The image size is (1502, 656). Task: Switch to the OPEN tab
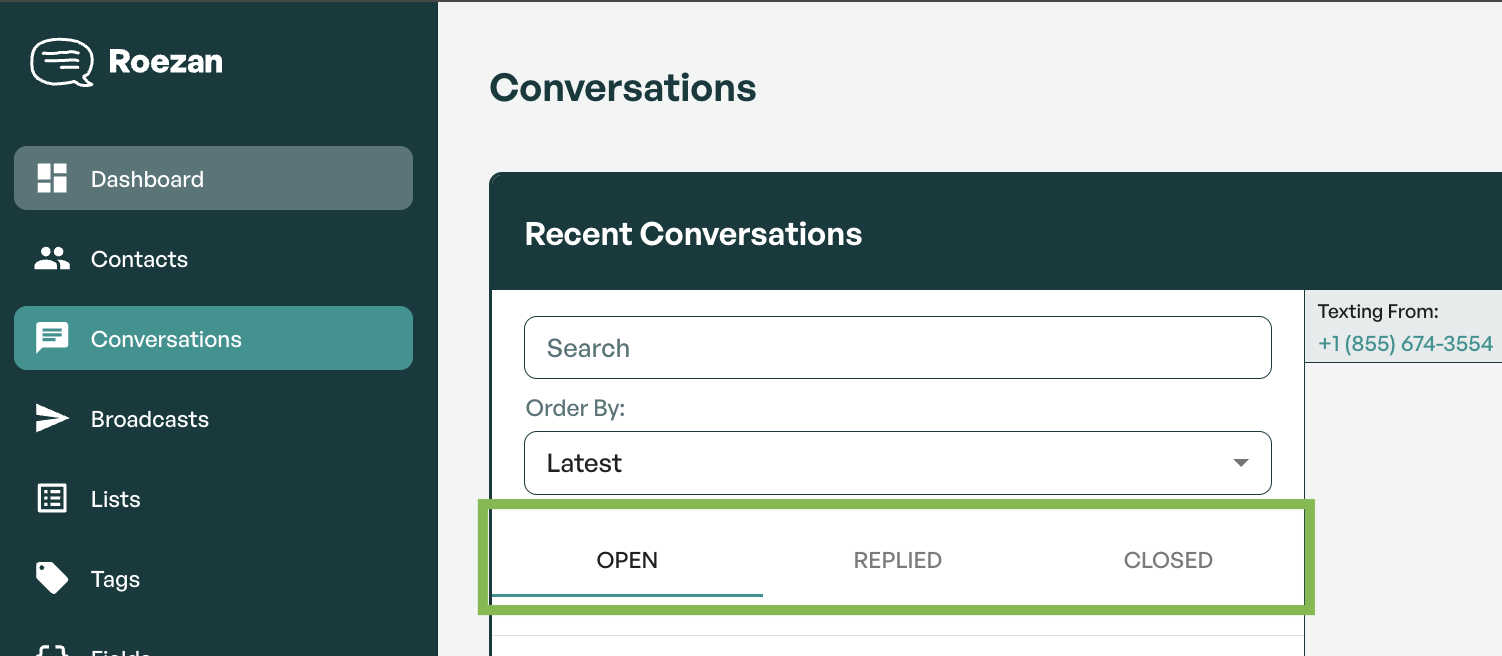pyautogui.click(x=627, y=560)
